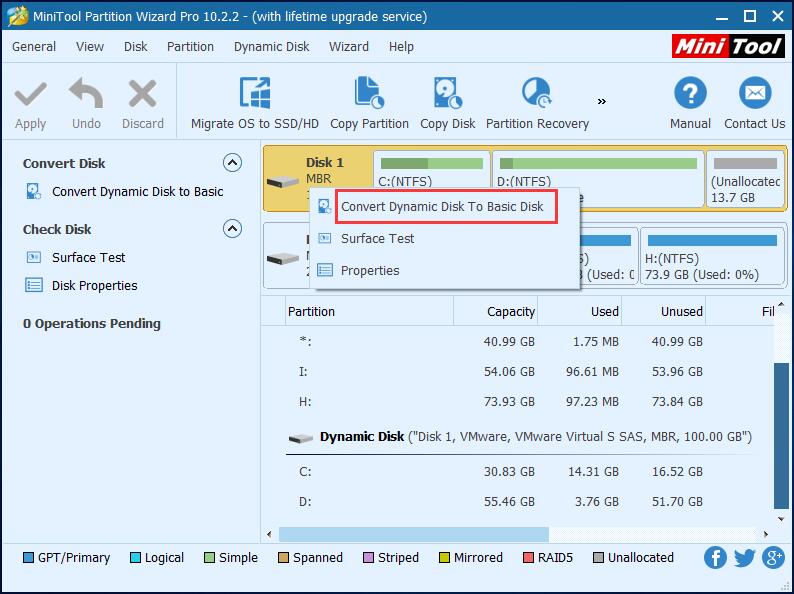Sort by Partition column header

[x=370, y=311]
